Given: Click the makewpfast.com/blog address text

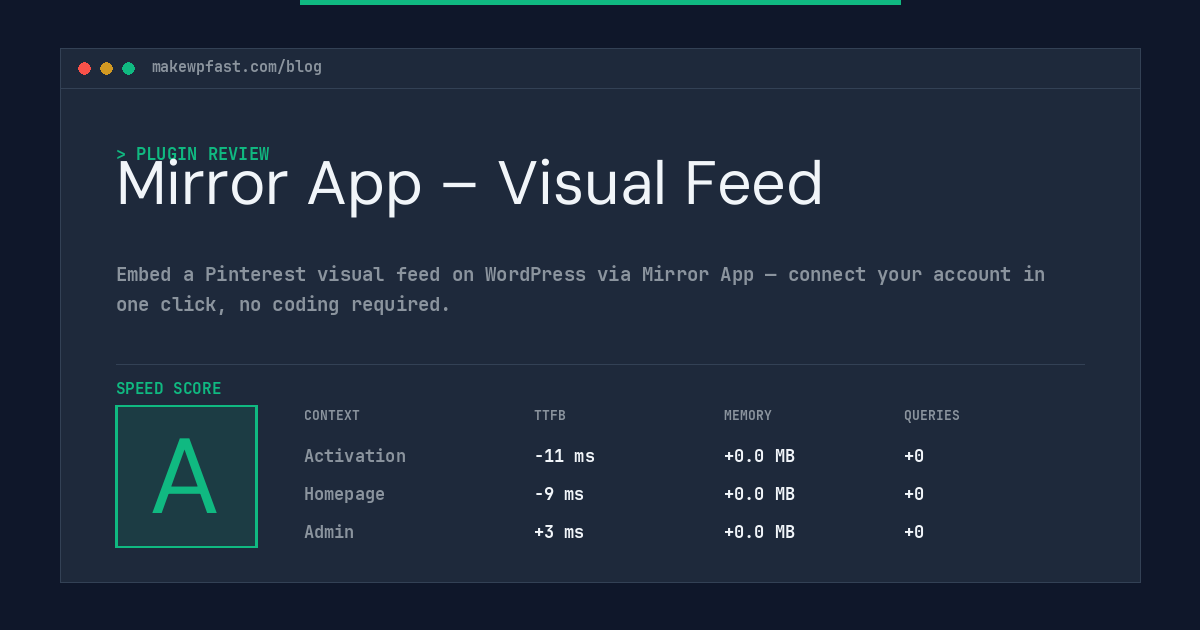Looking at the screenshot, I should pyautogui.click(x=237, y=67).
